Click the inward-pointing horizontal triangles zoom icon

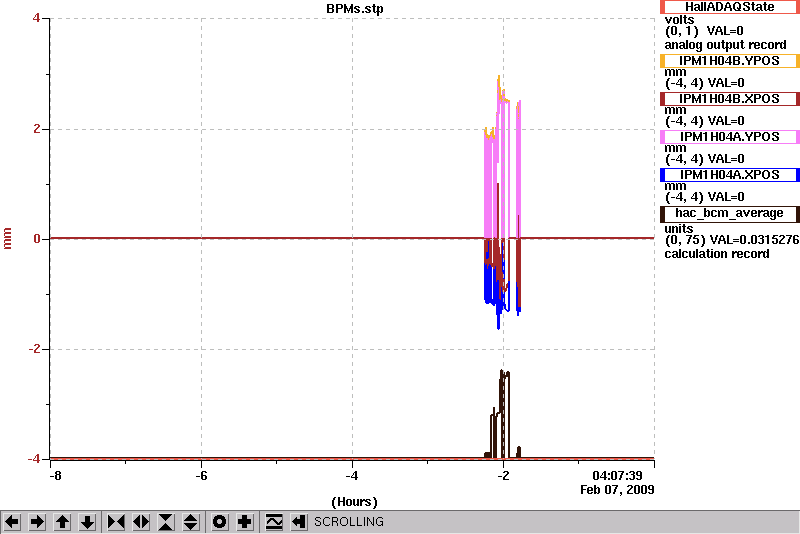pyautogui.click(x=116, y=522)
